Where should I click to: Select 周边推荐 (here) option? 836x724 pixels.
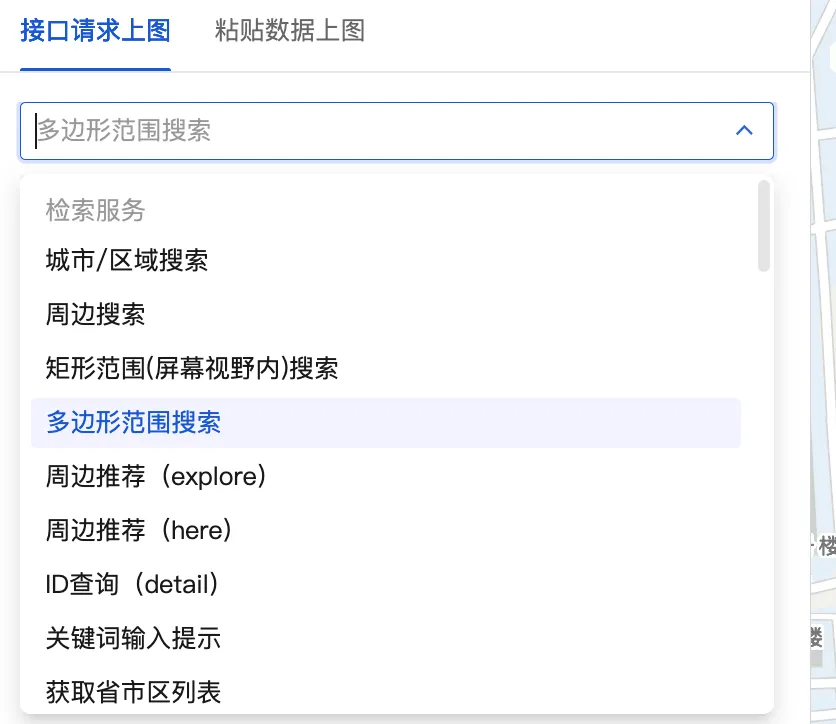coord(385,530)
